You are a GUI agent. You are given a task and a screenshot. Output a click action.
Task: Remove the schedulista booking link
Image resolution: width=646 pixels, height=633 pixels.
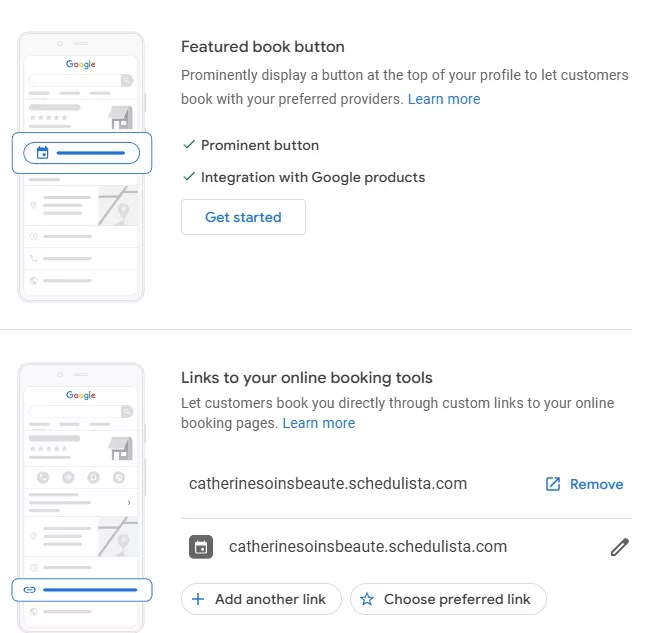pos(596,484)
